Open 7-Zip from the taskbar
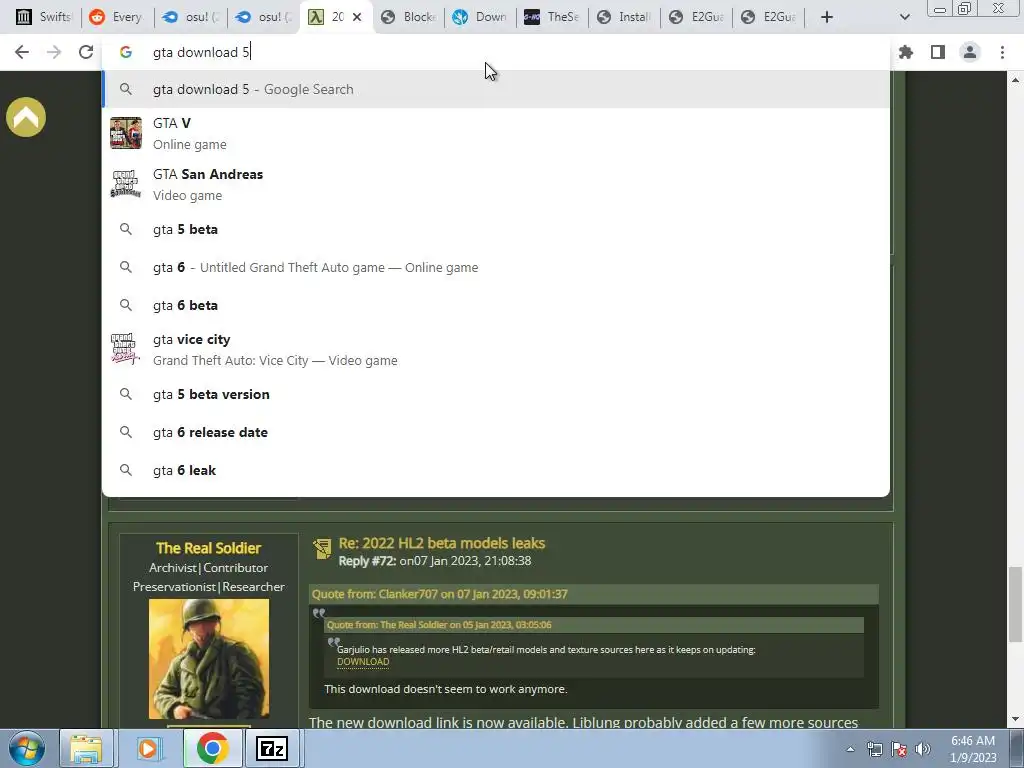This screenshot has height=768, width=1024. (x=272, y=748)
